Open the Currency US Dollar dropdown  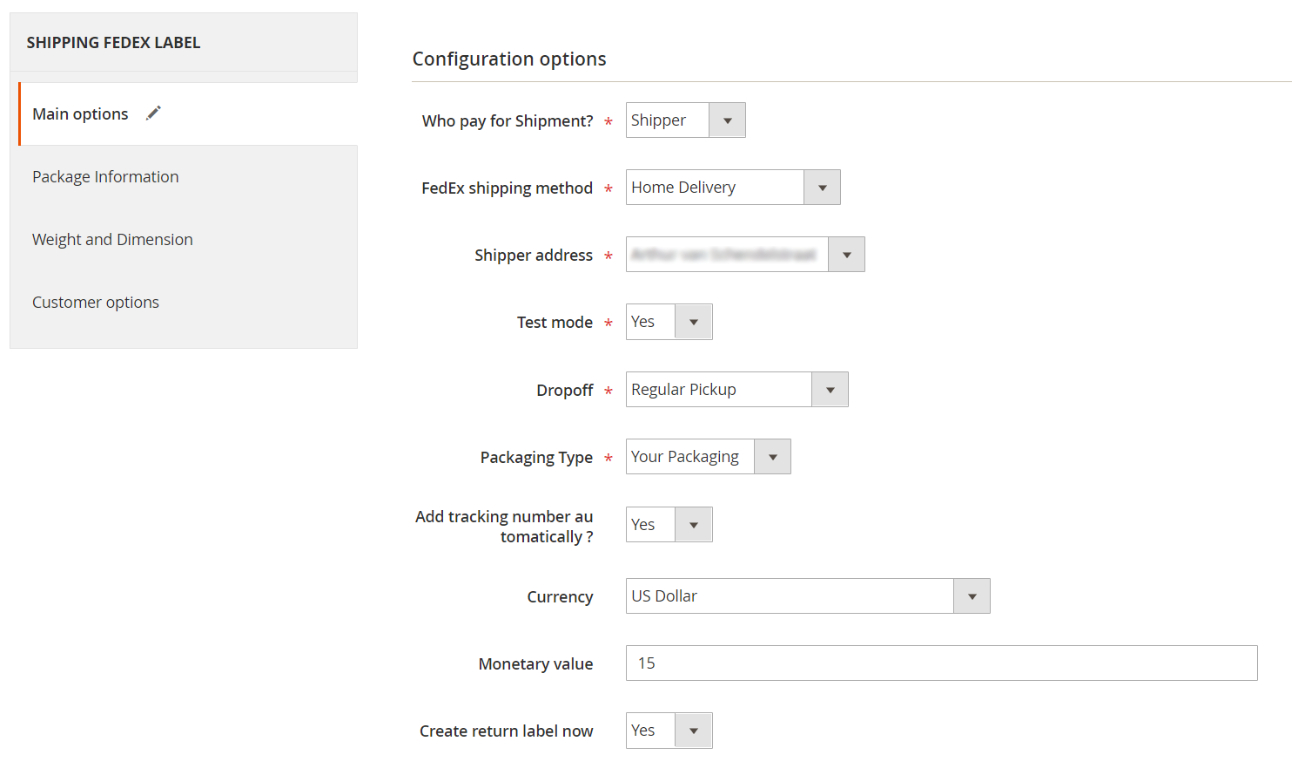point(808,596)
